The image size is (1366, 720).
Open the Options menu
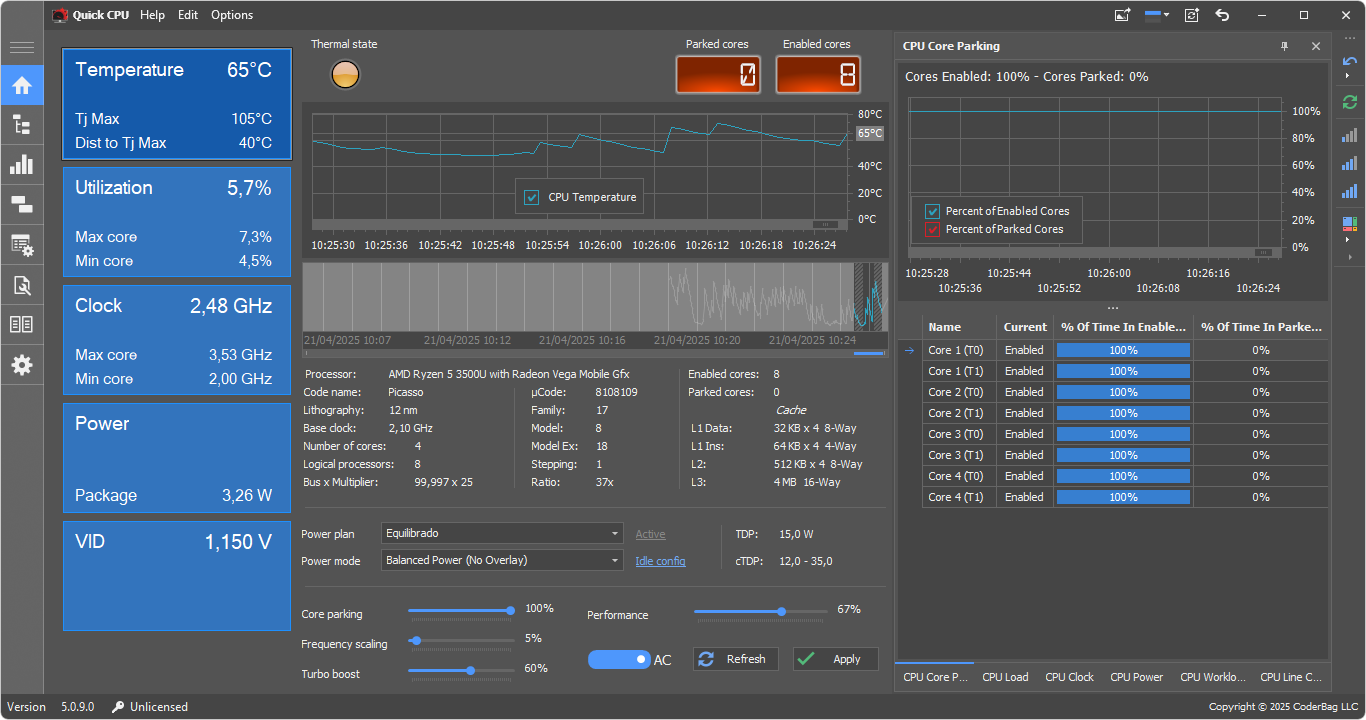(x=232, y=15)
